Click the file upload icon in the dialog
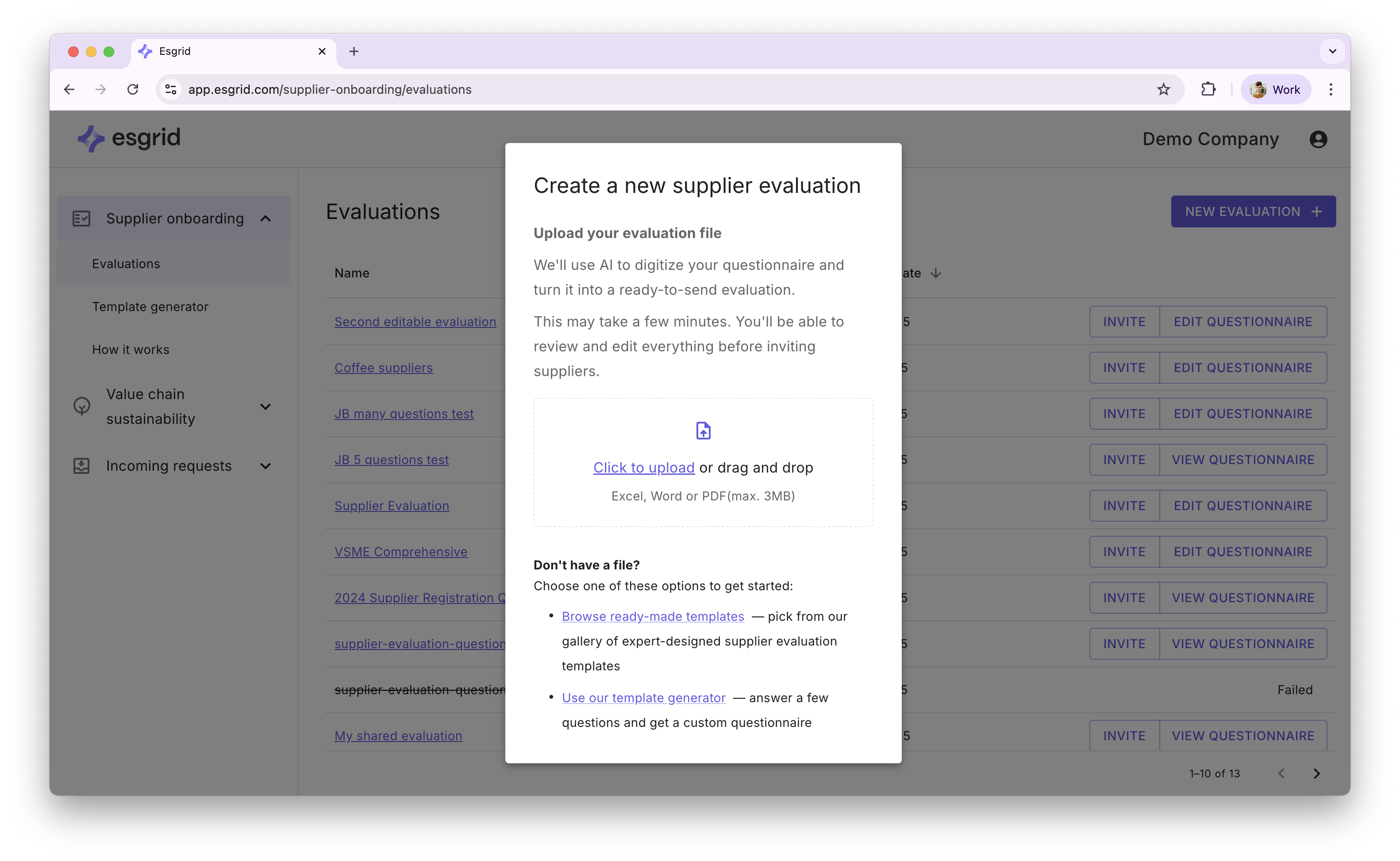The image size is (1400, 861). [x=703, y=430]
